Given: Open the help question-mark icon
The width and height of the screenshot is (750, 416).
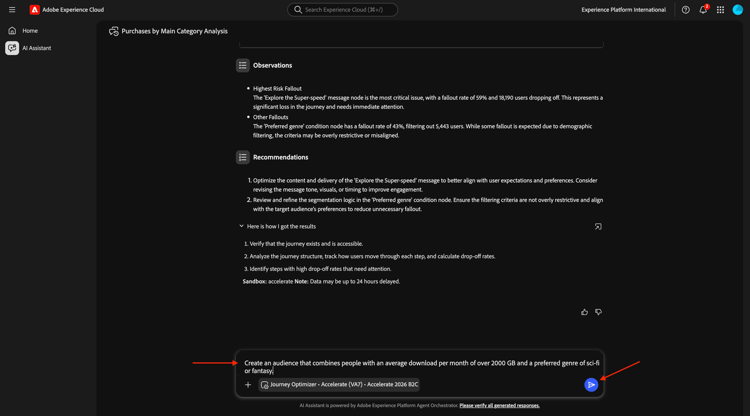Looking at the screenshot, I should 685,10.
